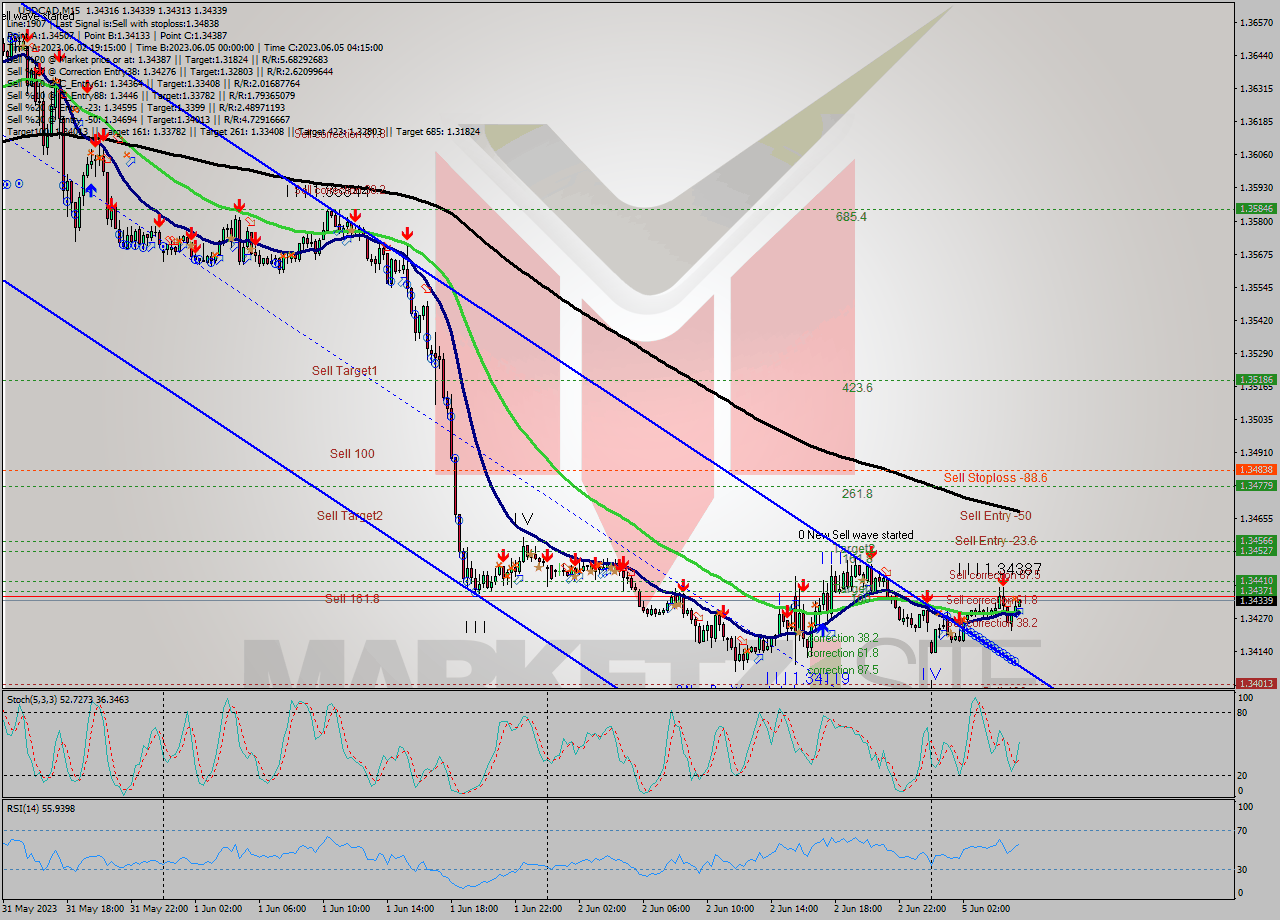Screen dimensions: 1280x920
Task: Click the hollow blue up-right arrow icon
Action: [130, 161]
